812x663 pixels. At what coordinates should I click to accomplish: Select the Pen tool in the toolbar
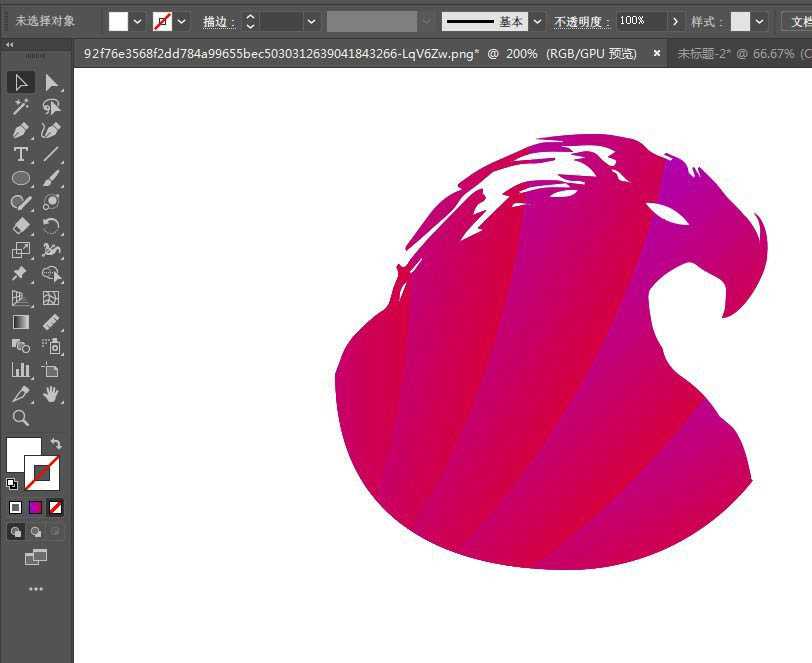22,130
